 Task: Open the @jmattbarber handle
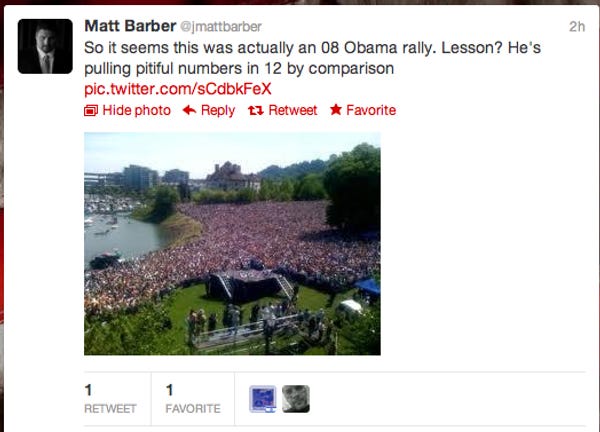221,26
